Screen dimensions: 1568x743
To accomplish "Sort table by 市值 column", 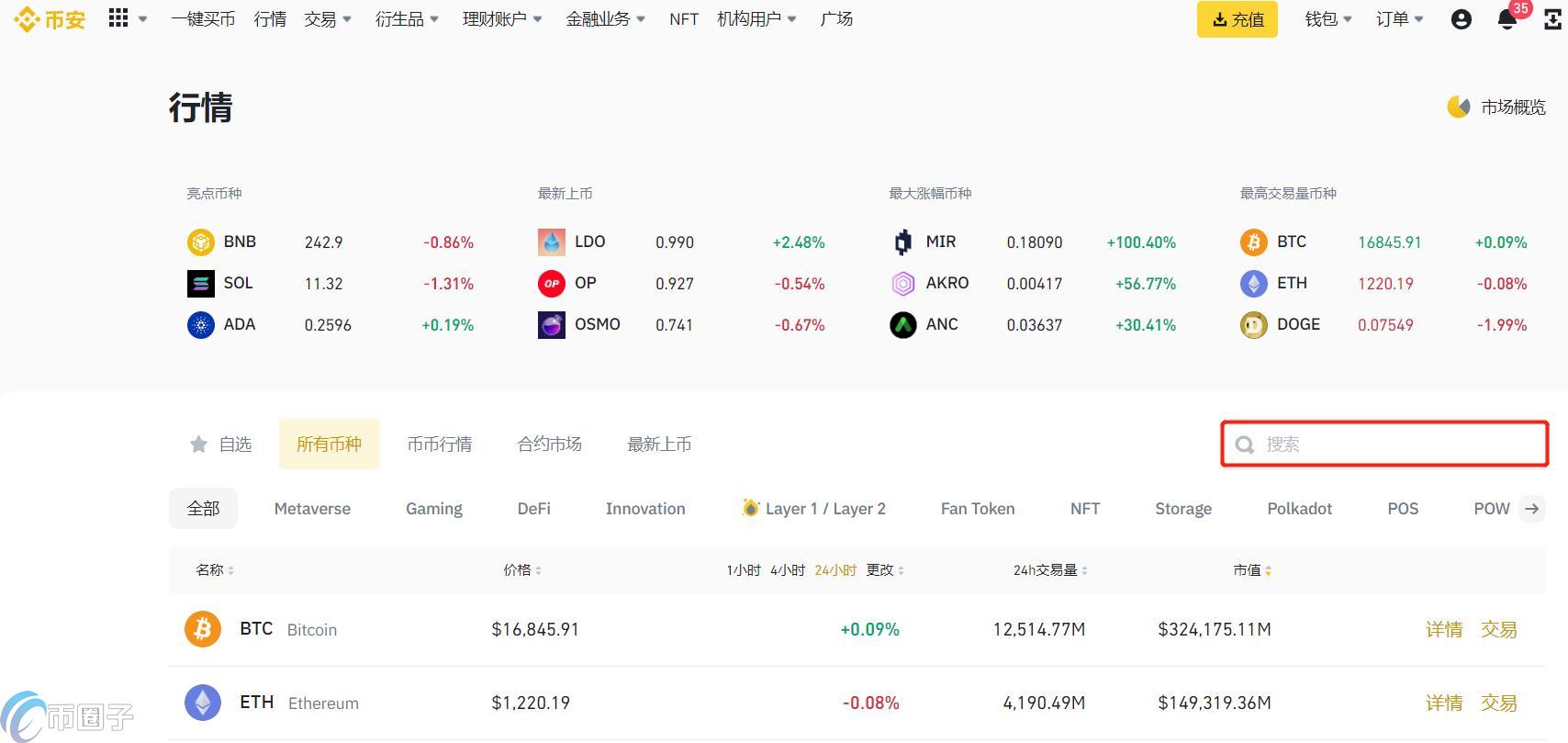I will (1252, 570).
